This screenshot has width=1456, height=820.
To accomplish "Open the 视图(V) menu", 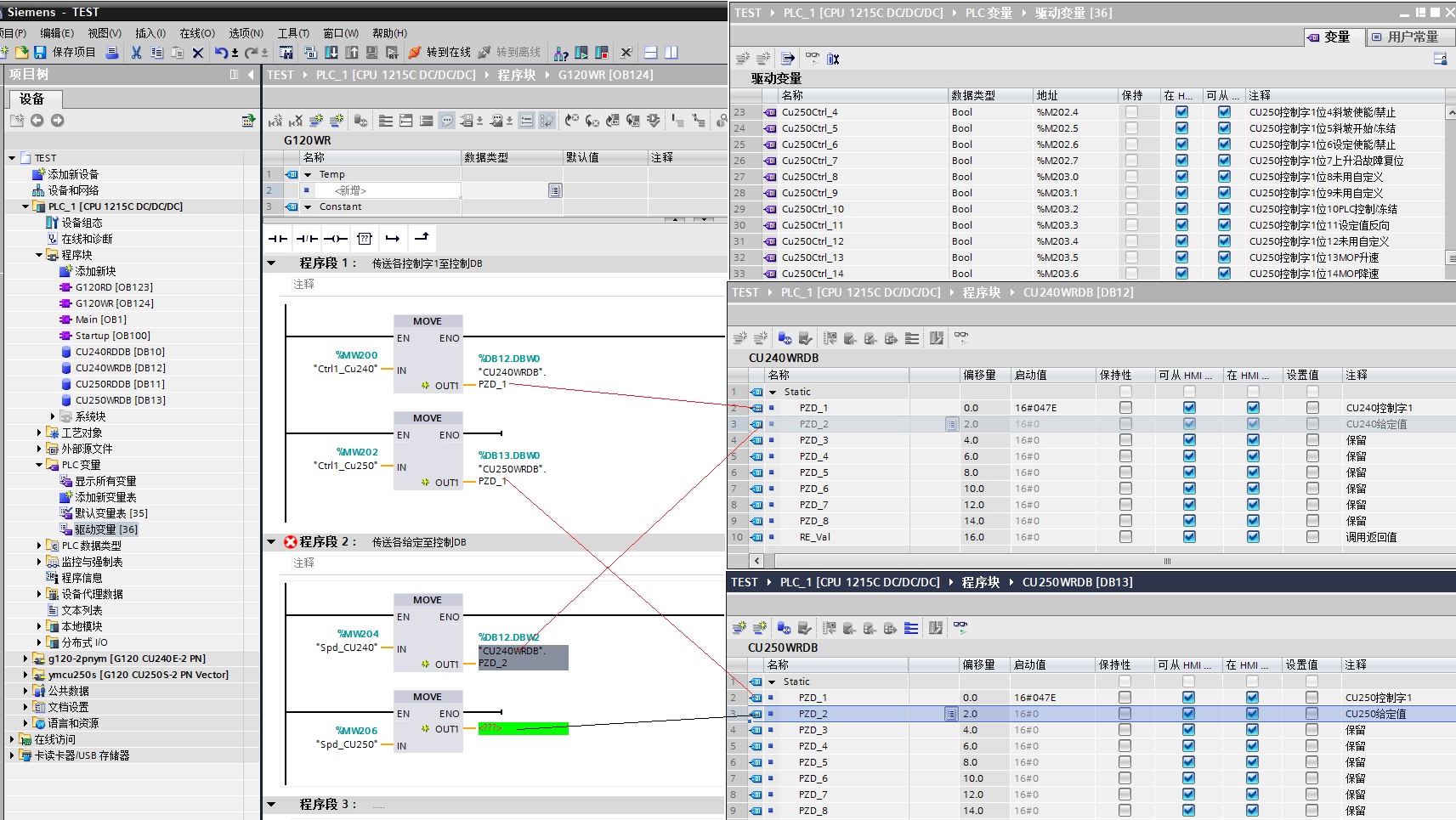I will pos(105,33).
